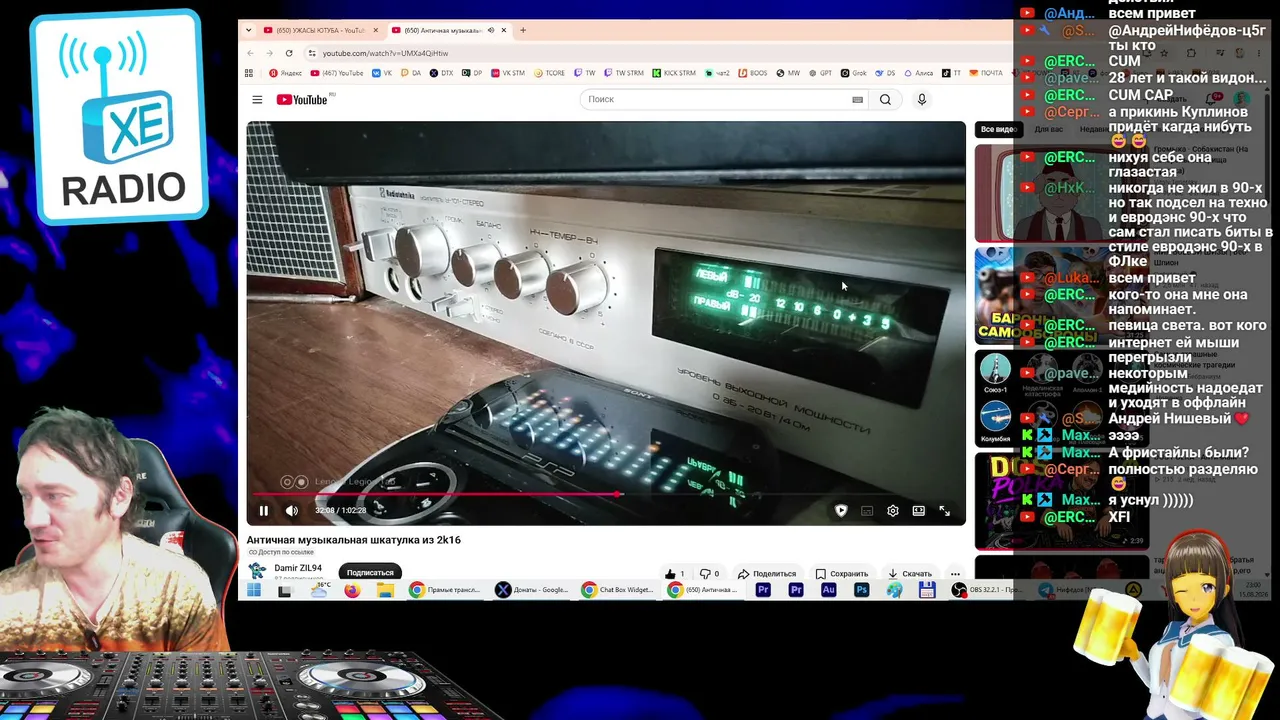The width and height of the screenshot is (1280, 720).
Task: Click the magnifier search button
Action: [x=885, y=99]
